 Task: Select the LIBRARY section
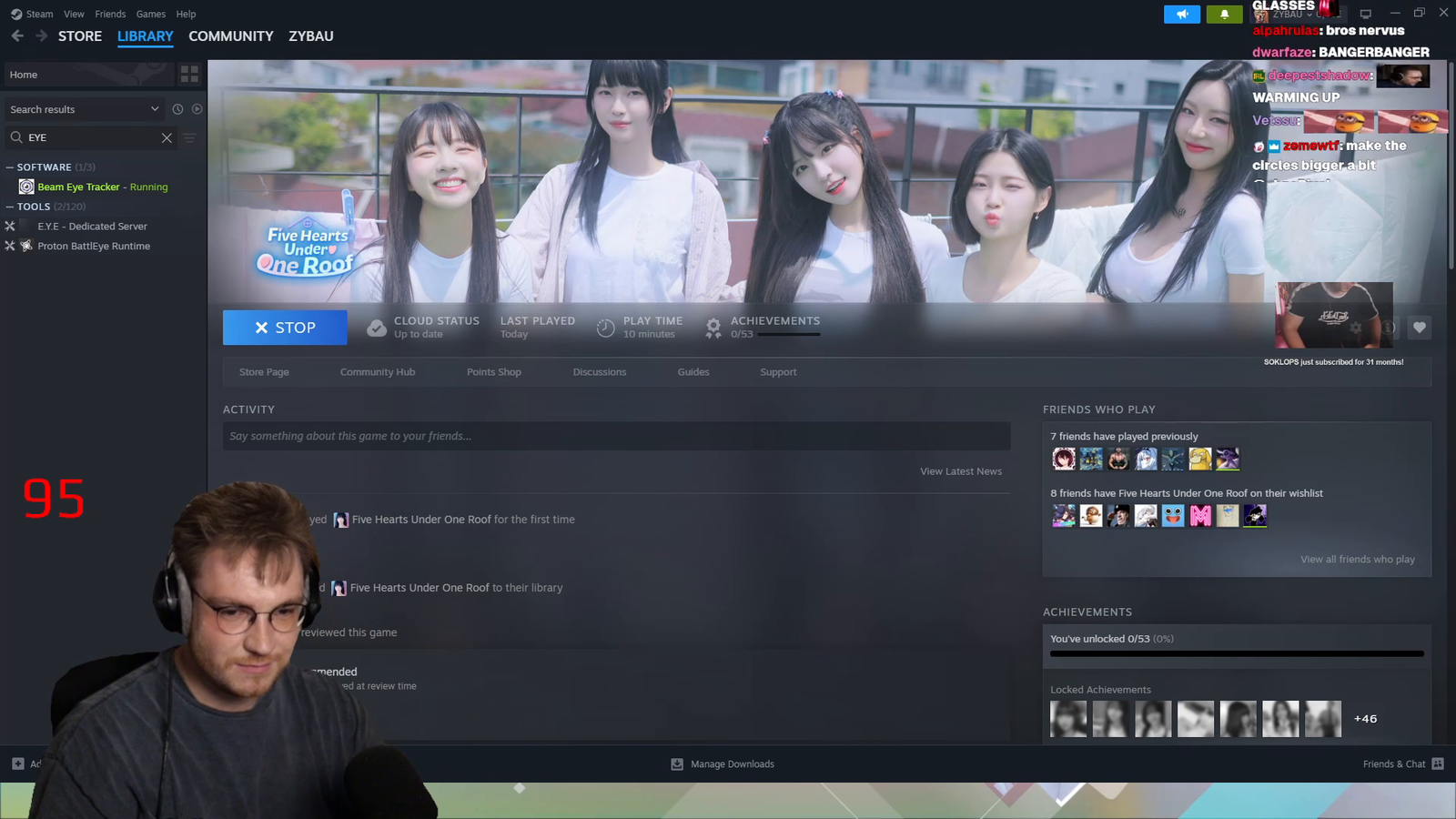[146, 36]
